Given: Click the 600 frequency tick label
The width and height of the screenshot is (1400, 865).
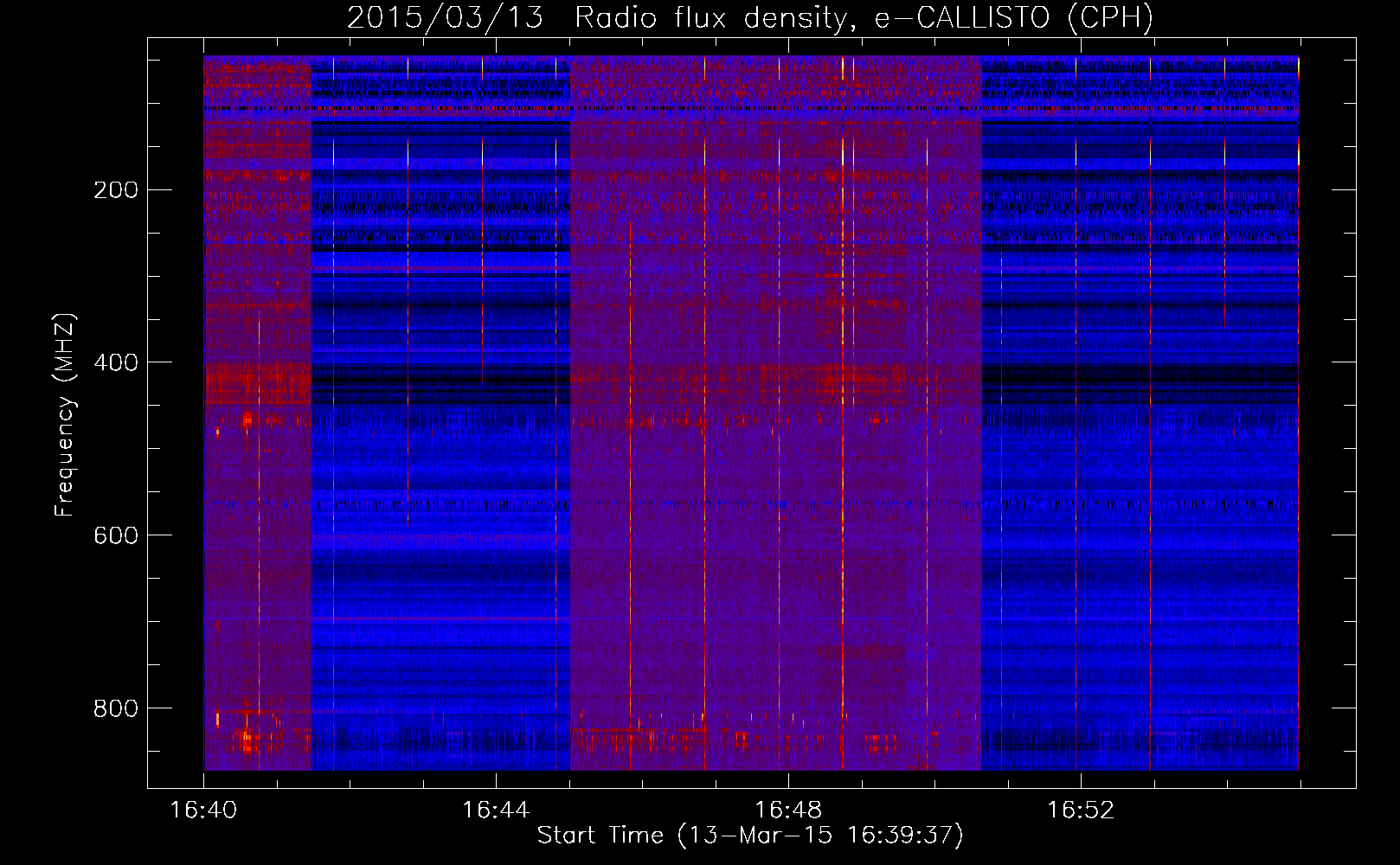Looking at the screenshot, I should tap(116, 535).
